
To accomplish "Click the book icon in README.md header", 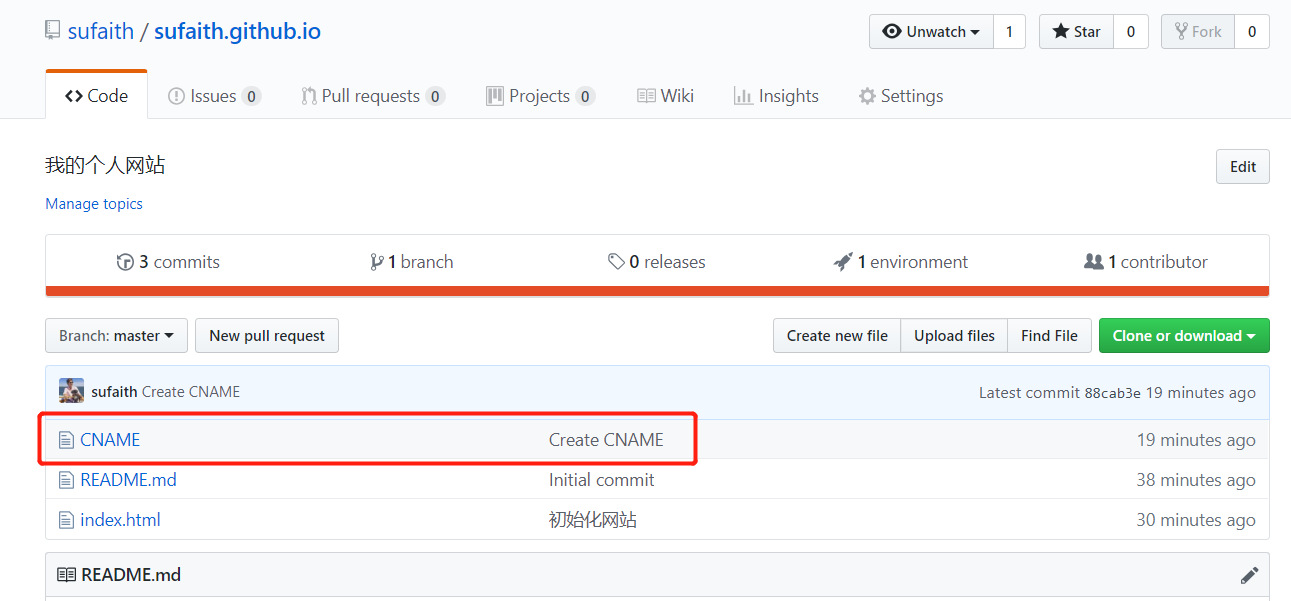I will 66,575.
